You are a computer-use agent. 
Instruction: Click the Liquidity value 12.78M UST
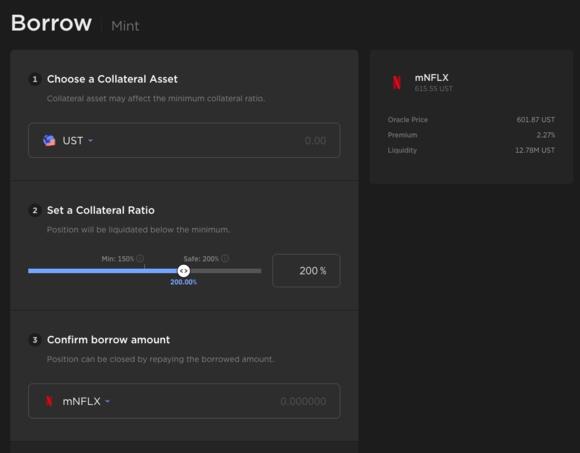[535, 150]
